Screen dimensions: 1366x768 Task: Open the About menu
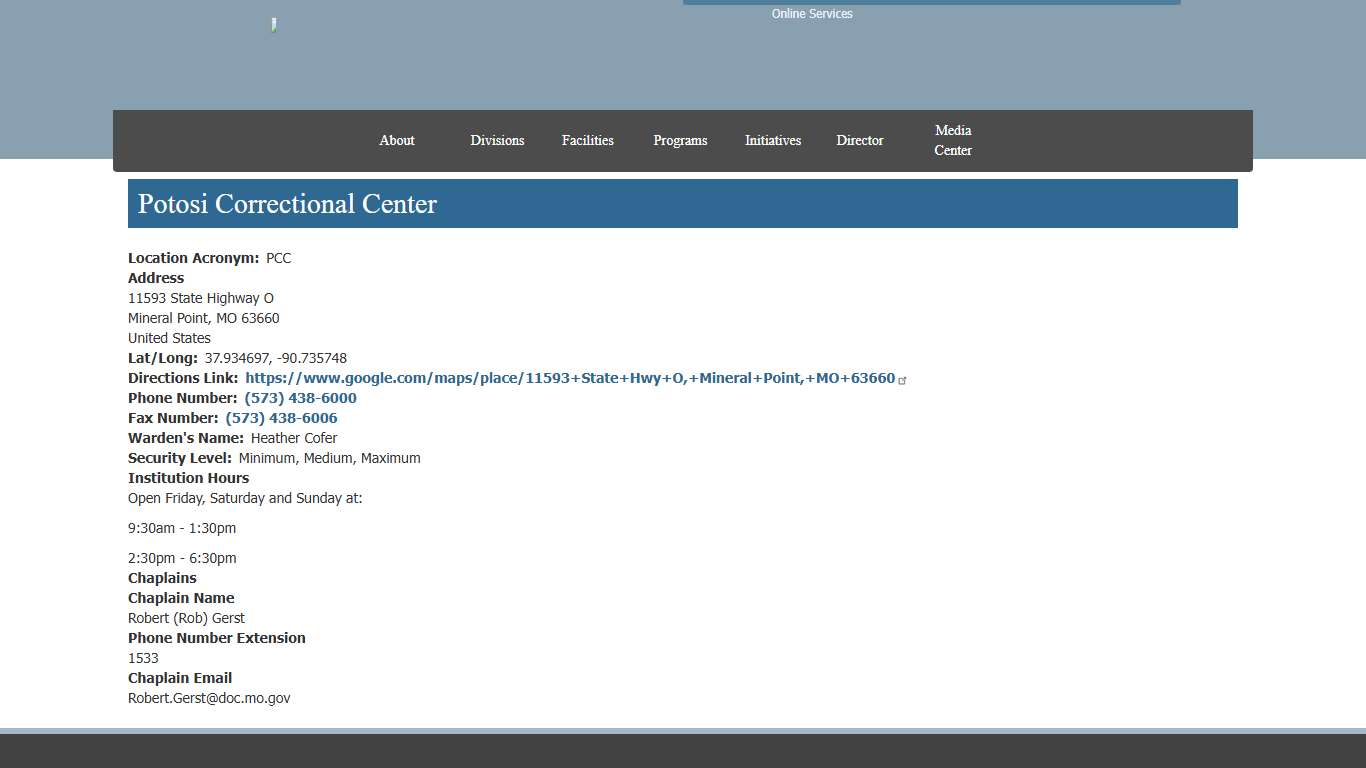pos(396,140)
